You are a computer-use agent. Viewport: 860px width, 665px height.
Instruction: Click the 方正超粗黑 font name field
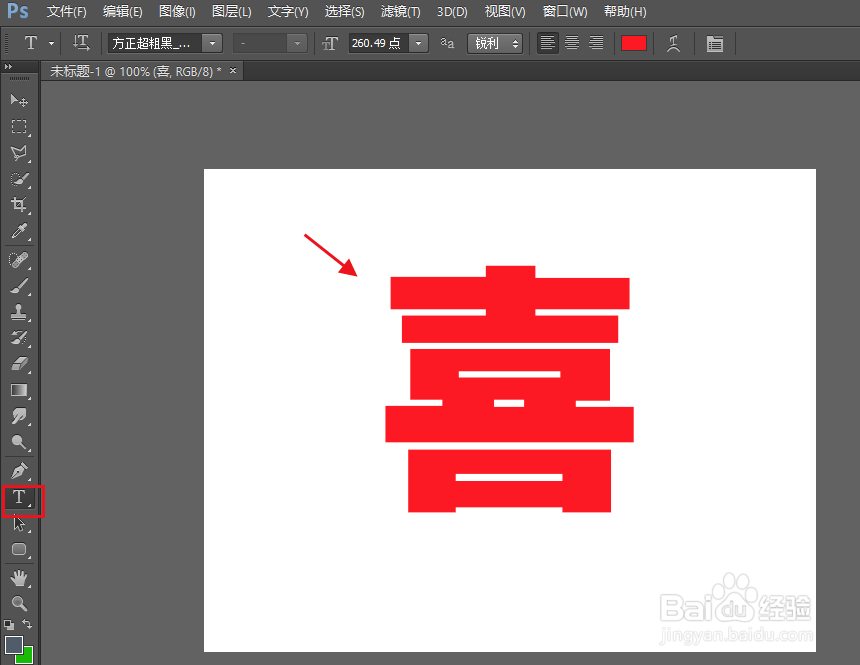(x=155, y=43)
